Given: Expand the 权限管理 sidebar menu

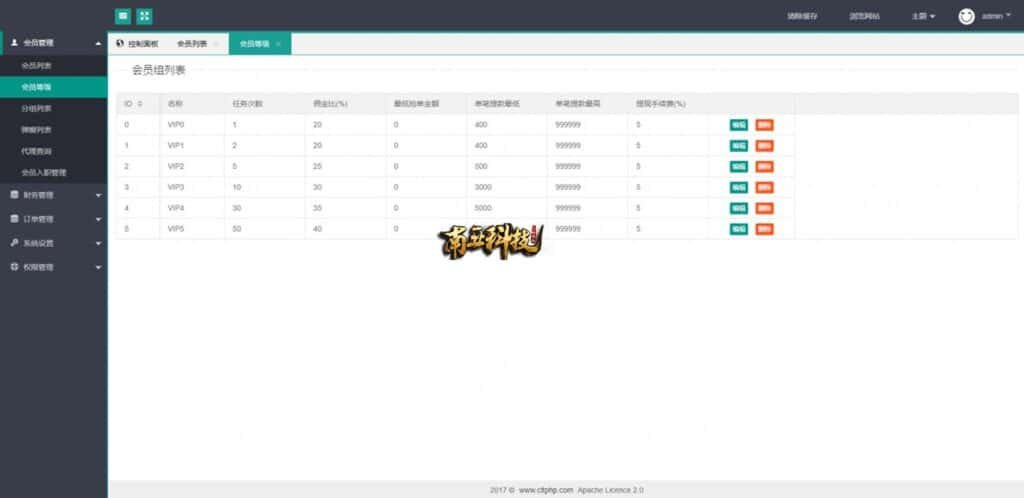Looking at the screenshot, I should pyautogui.click(x=55, y=267).
